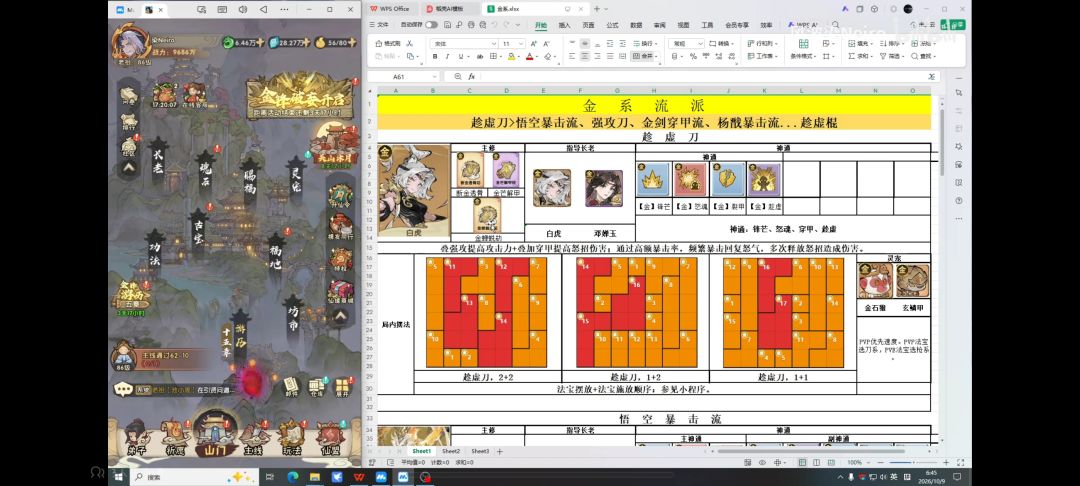1080x486 pixels.
Task: Open 特权 privilege icon in game
Action: click(340, 260)
